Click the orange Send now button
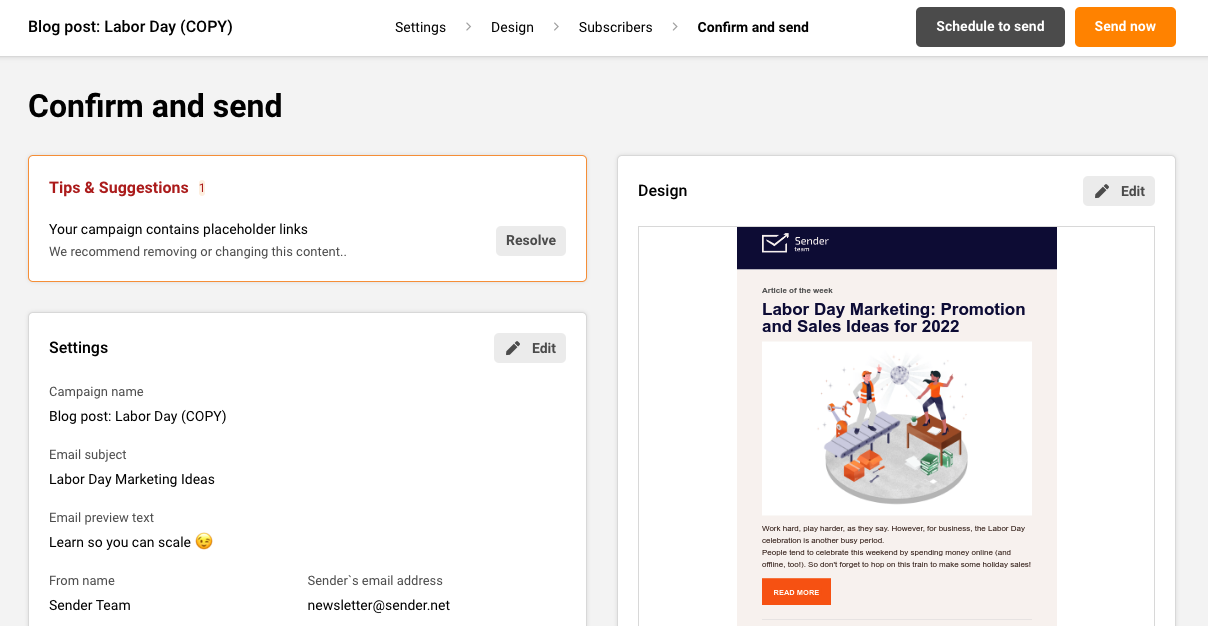Viewport: 1208px width, 626px height. pos(1125,27)
